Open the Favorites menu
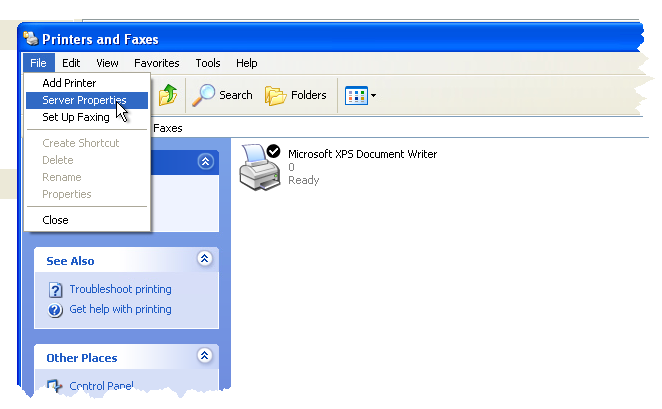Image resolution: width=662 pixels, height=409 pixels. pos(156,63)
